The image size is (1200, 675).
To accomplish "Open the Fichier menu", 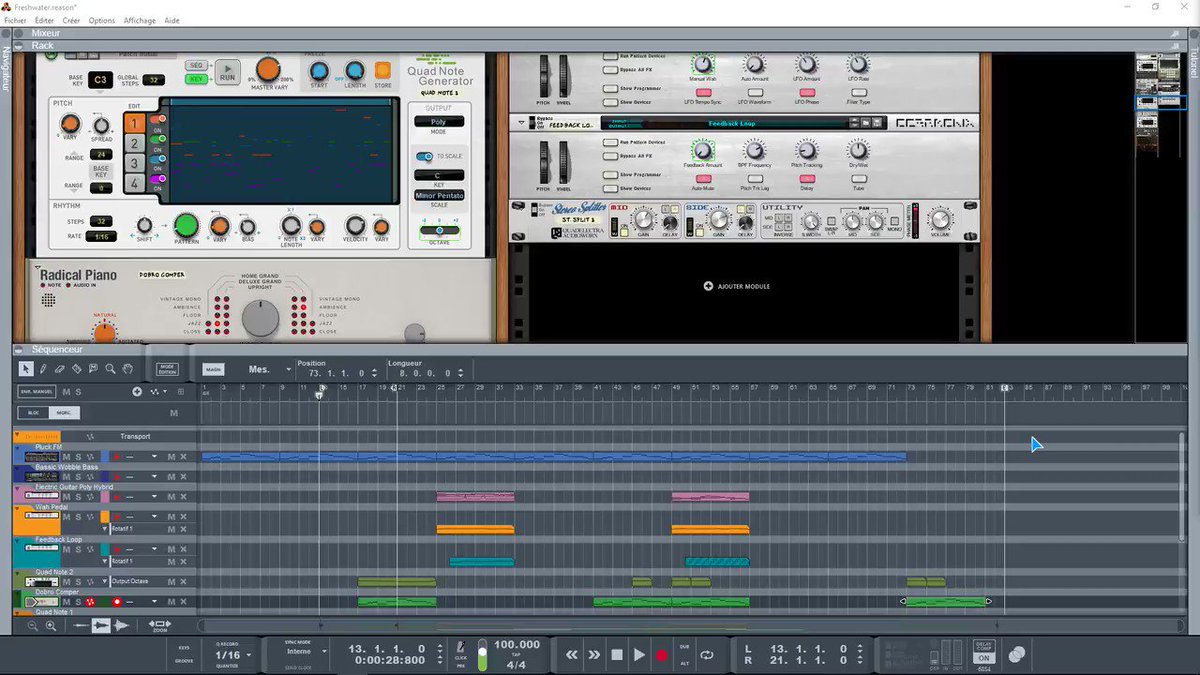I will (x=15, y=20).
